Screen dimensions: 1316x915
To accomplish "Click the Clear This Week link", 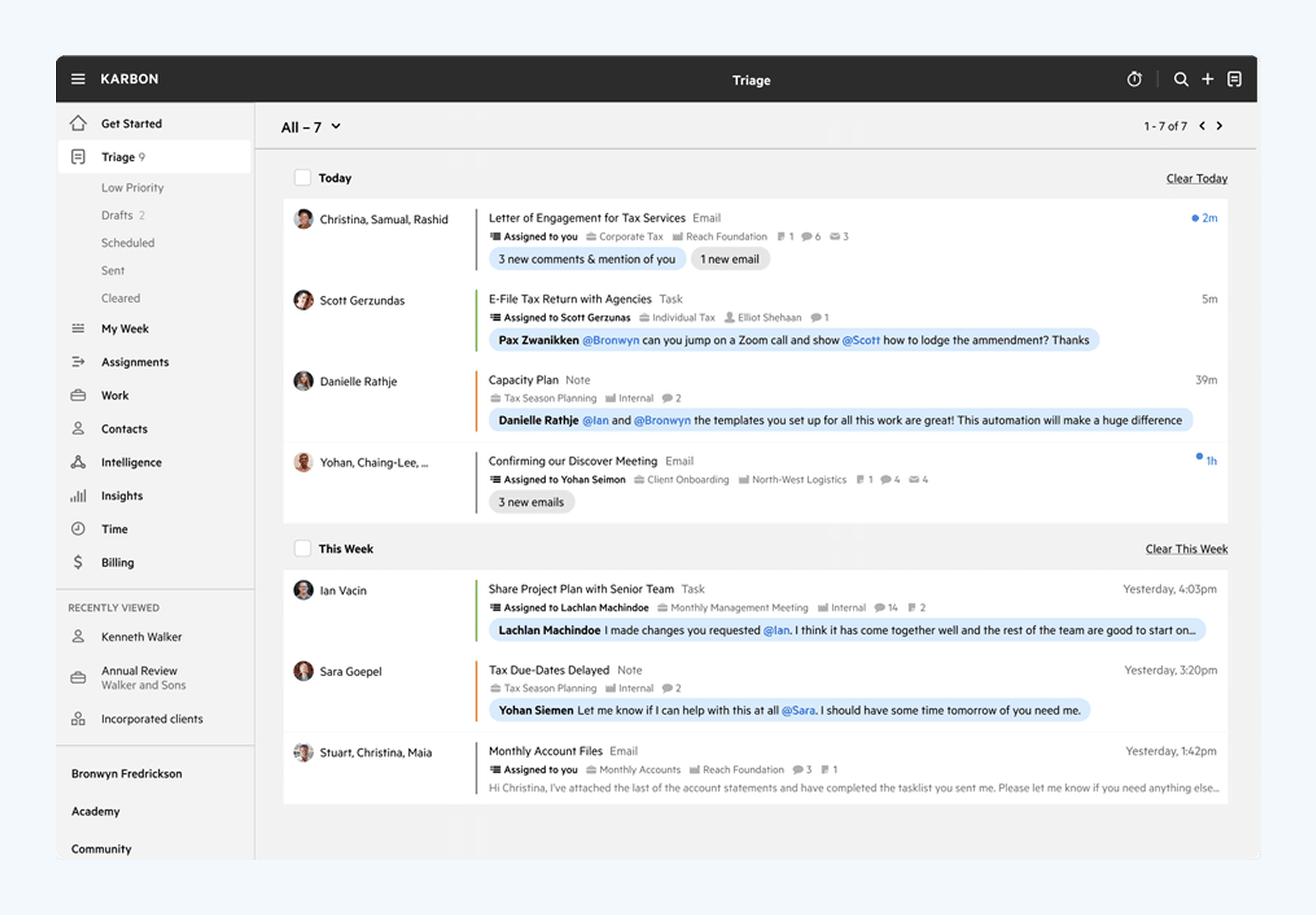I will coord(1187,549).
